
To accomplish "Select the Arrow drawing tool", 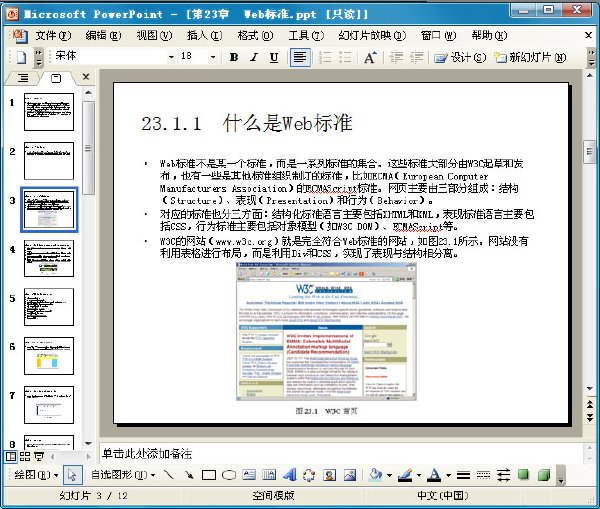I will 189,475.
